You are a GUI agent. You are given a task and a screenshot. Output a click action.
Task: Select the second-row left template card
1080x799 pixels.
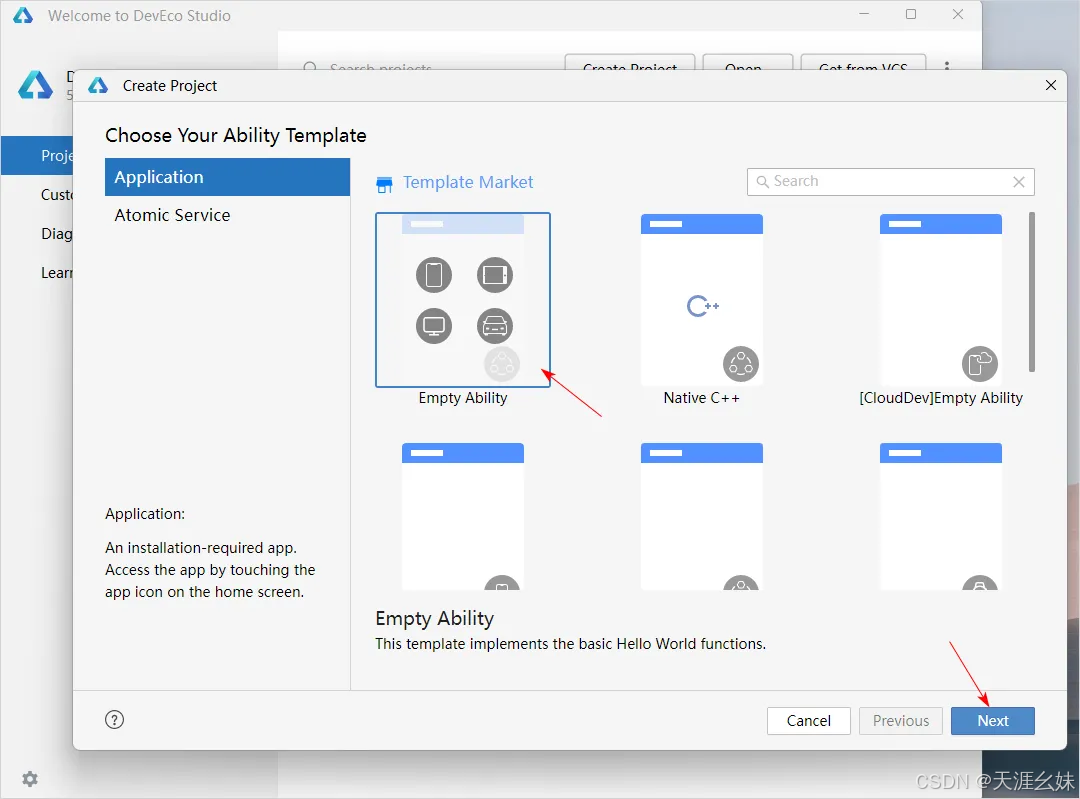click(462, 517)
